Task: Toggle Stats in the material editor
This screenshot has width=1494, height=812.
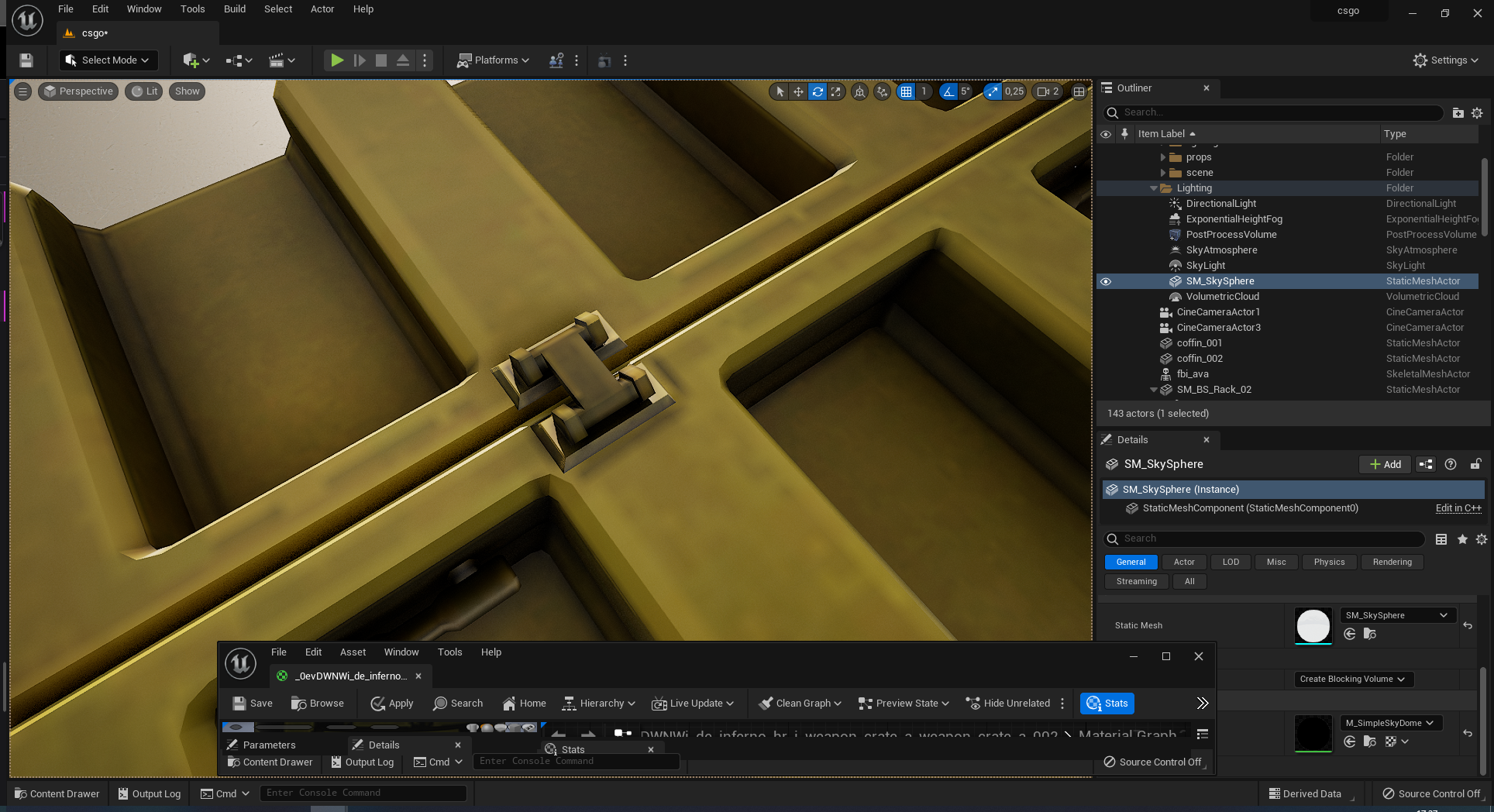Action: click(1107, 704)
